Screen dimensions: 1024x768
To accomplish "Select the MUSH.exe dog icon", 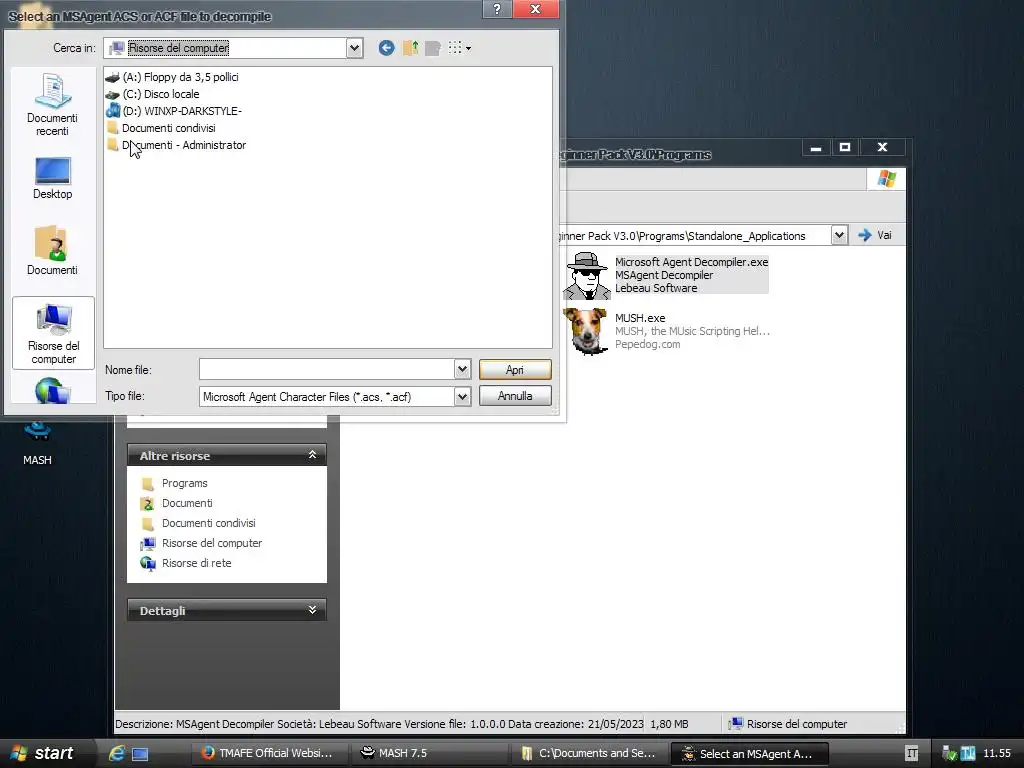I will (586, 332).
